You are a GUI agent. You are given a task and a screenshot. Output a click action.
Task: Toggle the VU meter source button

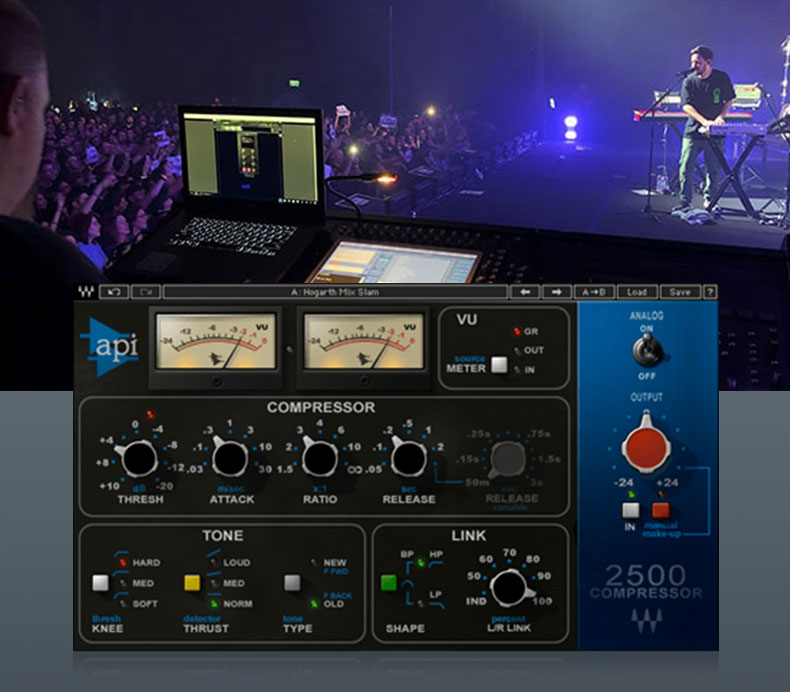pos(499,365)
